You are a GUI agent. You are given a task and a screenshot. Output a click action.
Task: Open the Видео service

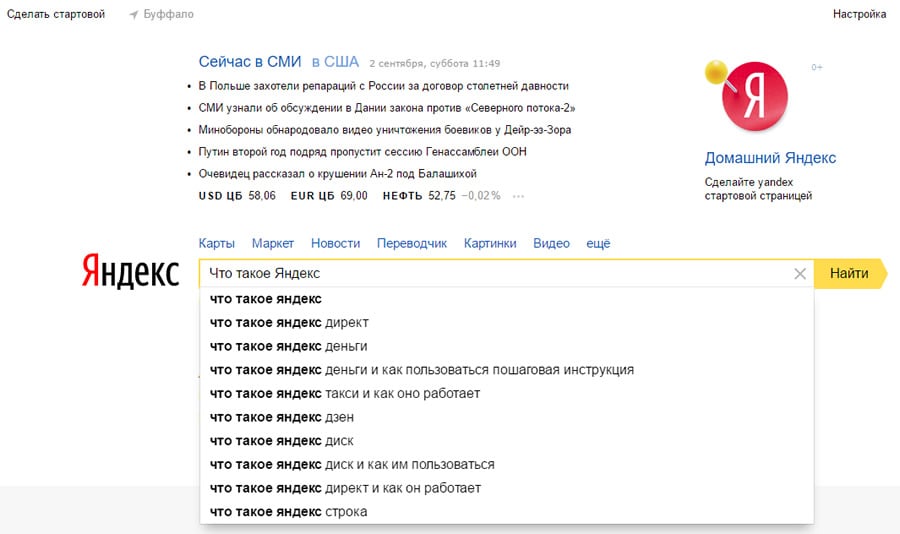(551, 243)
